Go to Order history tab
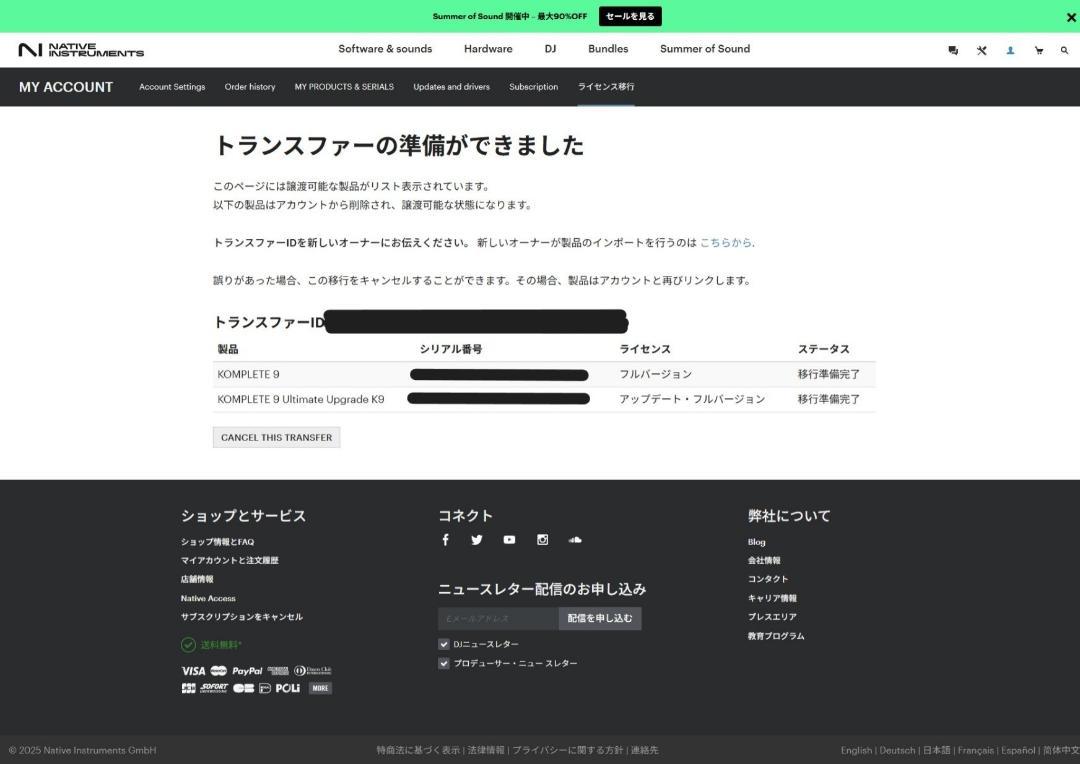The width and height of the screenshot is (1080, 764). click(x=250, y=87)
